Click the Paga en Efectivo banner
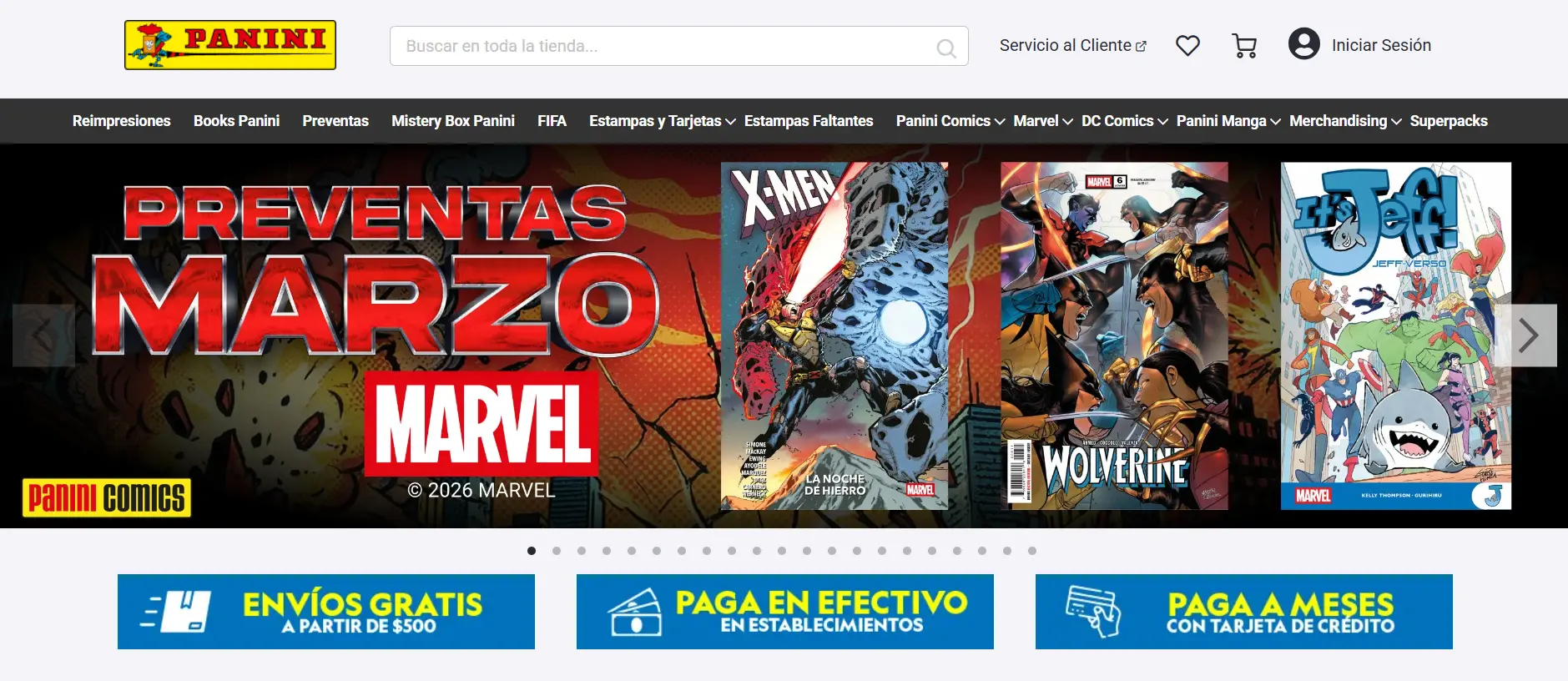Screen dimensions: 1568x681 [x=785, y=612]
